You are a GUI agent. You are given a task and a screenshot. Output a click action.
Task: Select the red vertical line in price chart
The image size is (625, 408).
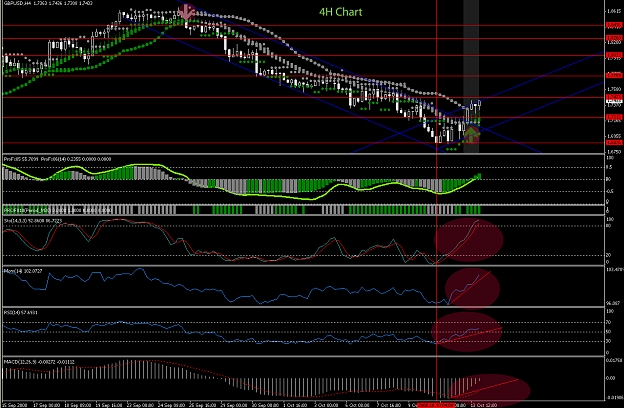coord(437,76)
